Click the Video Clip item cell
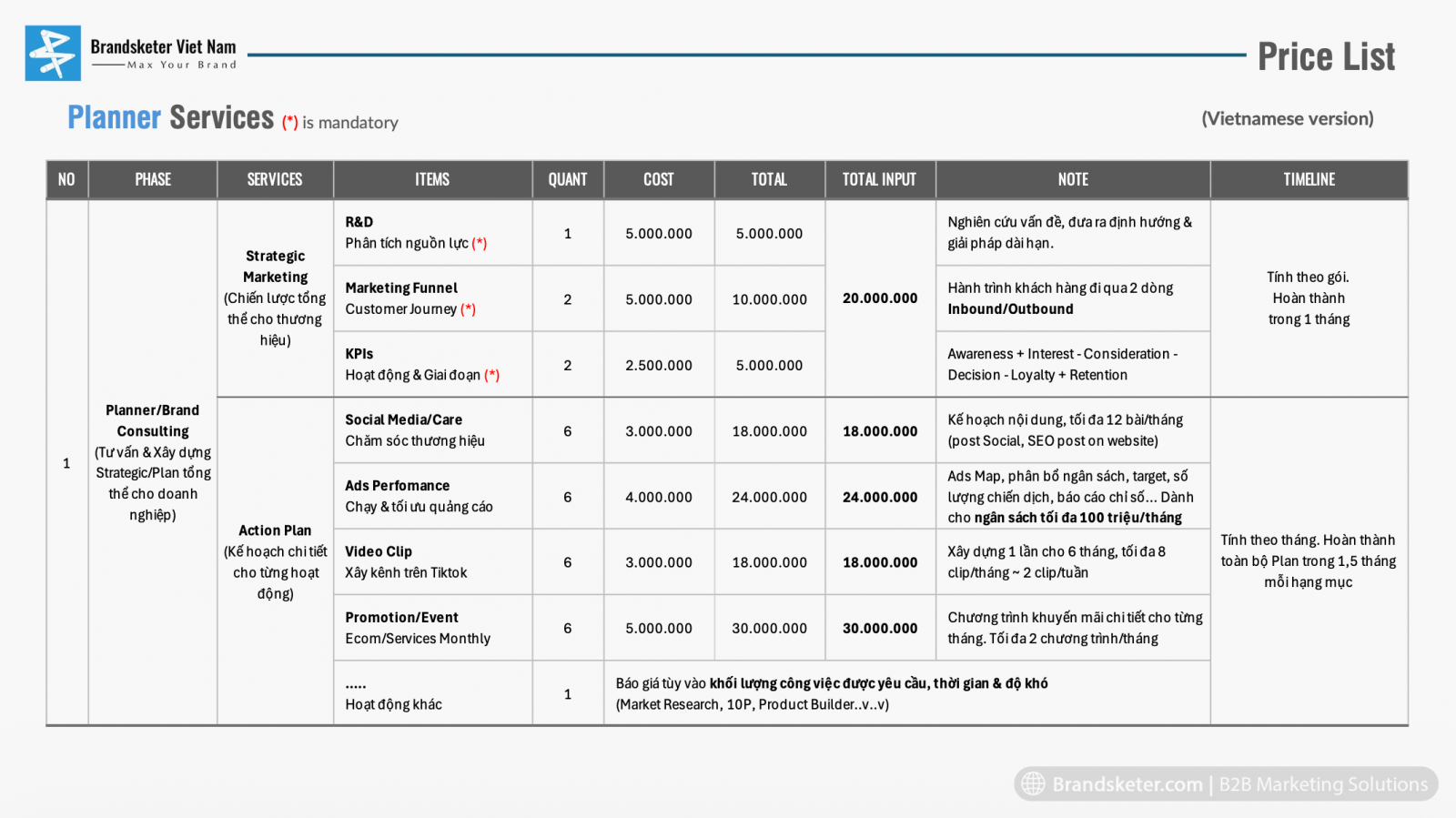This screenshot has height=818, width=1456. (x=406, y=562)
